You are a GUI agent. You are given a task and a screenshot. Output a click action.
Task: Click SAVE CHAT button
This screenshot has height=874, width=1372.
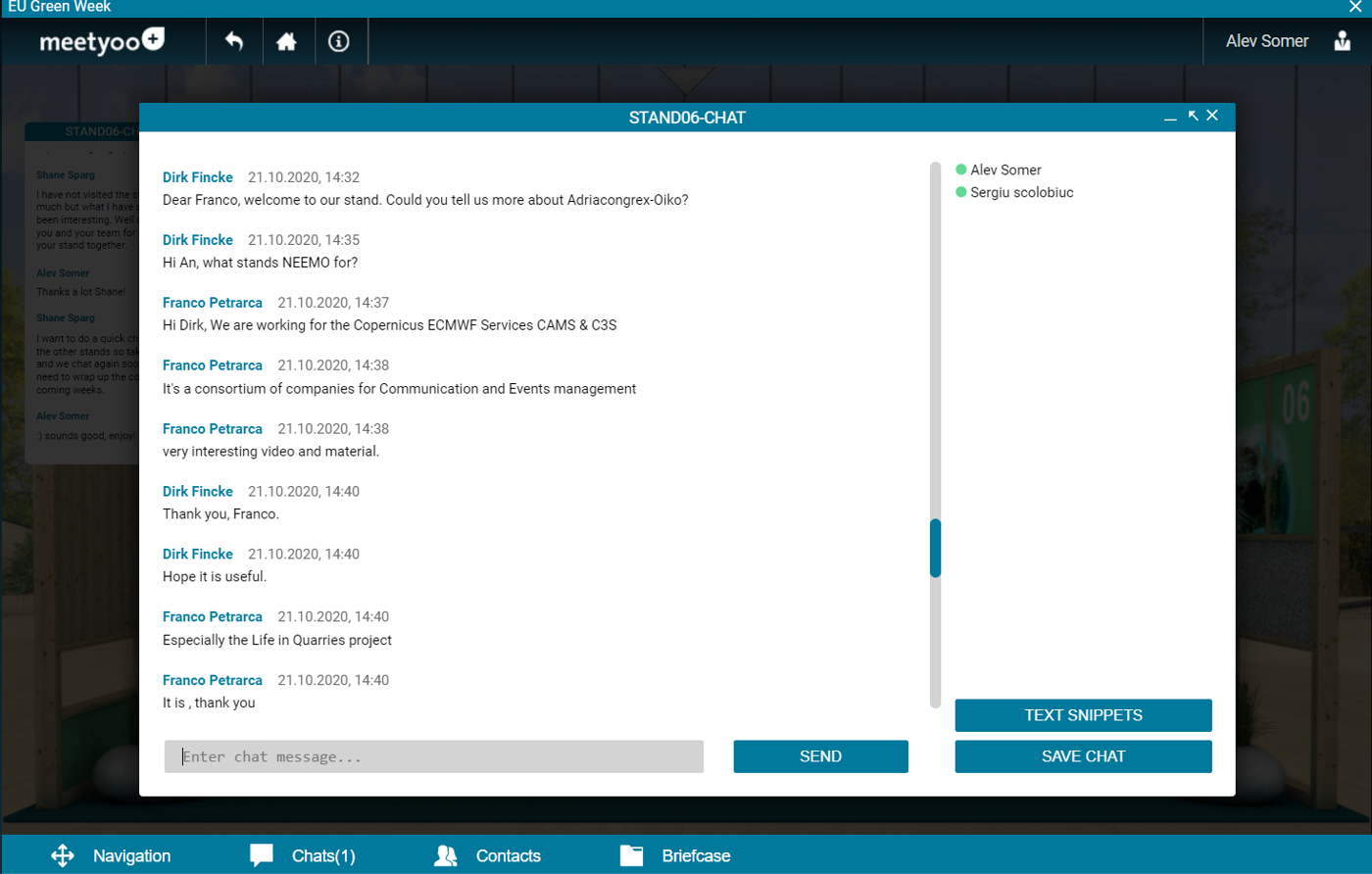click(x=1083, y=756)
